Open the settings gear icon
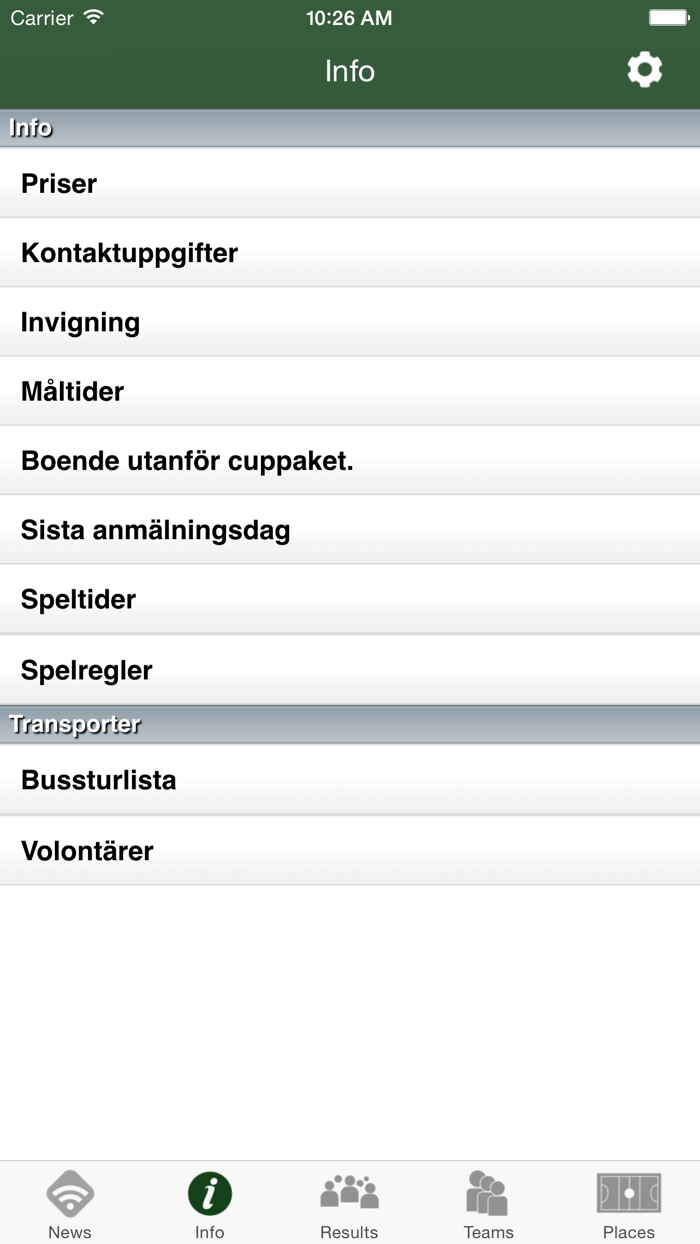This screenshot has height=1244, width=700. point(644,70)
